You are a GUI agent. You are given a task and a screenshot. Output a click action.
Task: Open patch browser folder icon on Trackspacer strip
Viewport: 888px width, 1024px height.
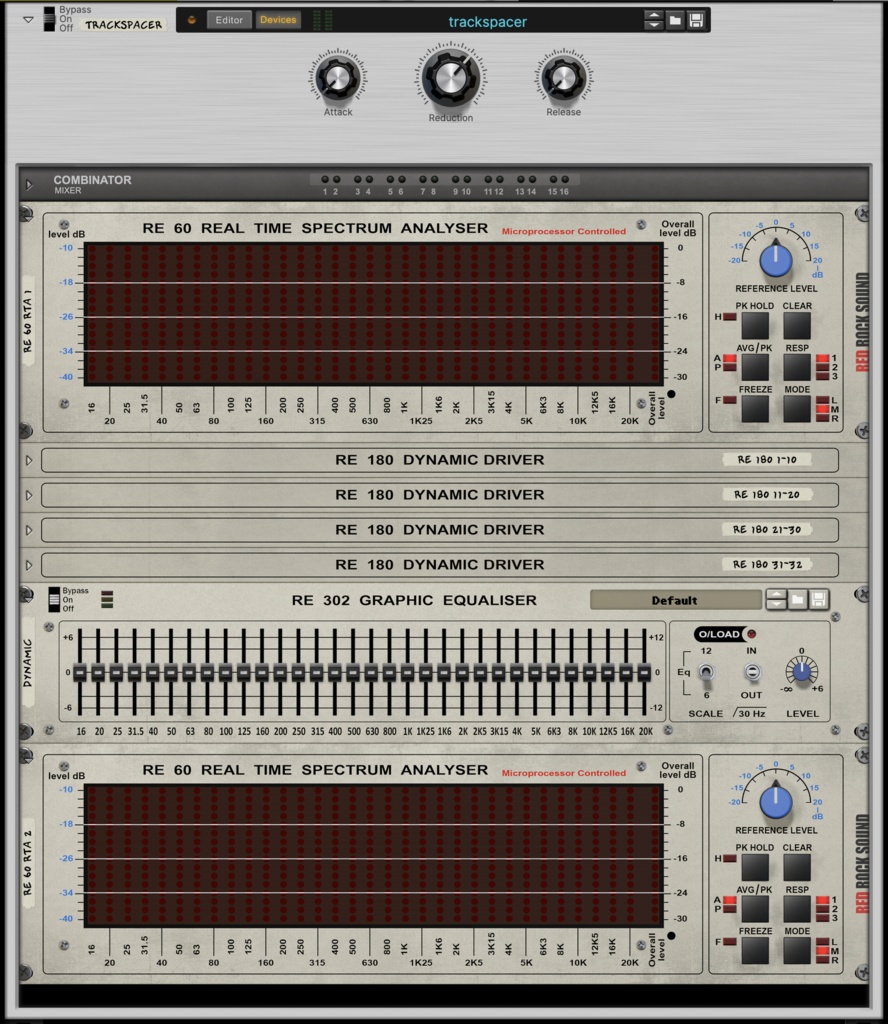[675, 19]
